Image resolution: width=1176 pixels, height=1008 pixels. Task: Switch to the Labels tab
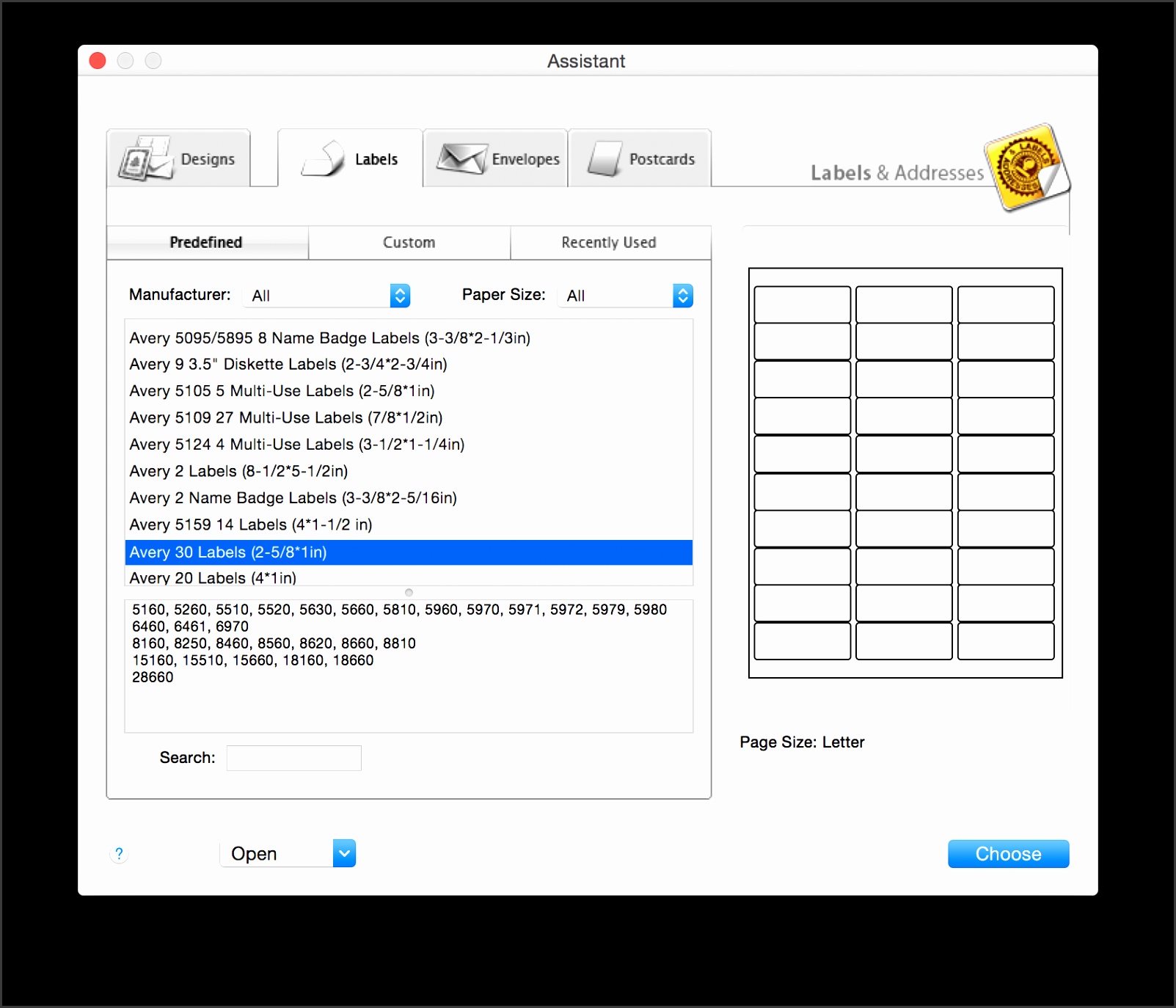tap(350, 158)
